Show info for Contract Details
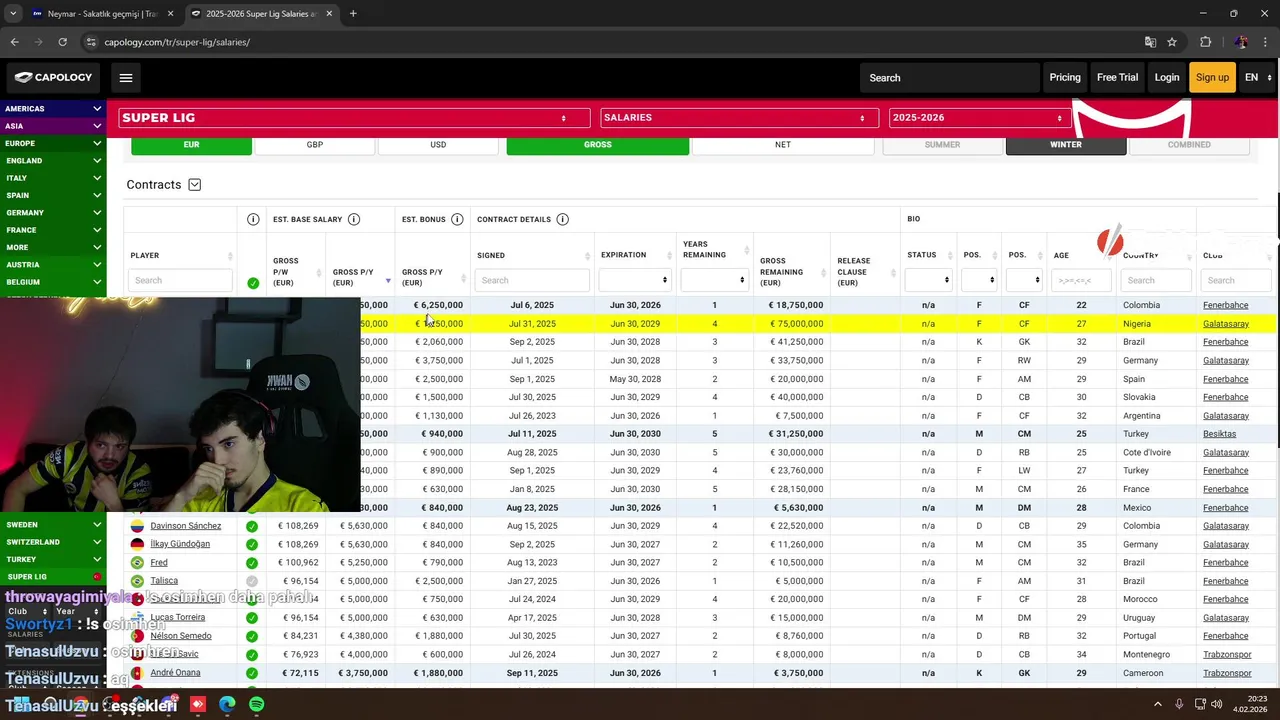This screenshot has width=1280, height=720. 562,219
